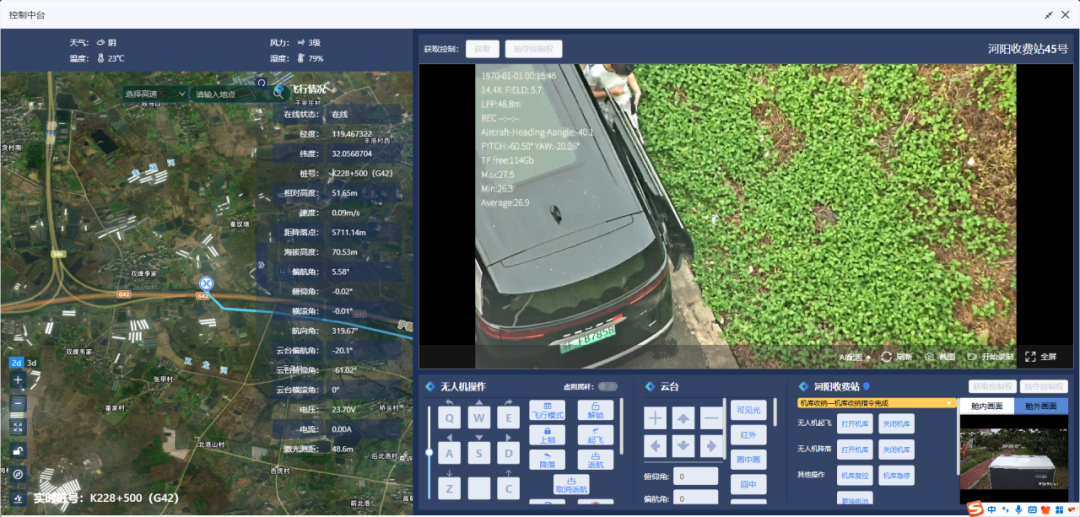Image resolution: width=1080 pixels, height=517 pixels.
Task: Click the map zoom out minus button
Action: pyautogui.click(x=19, y=404)
